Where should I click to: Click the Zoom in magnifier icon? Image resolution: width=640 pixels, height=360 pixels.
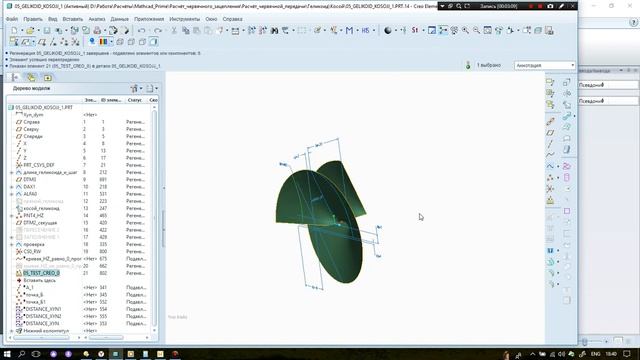(465, 30)
